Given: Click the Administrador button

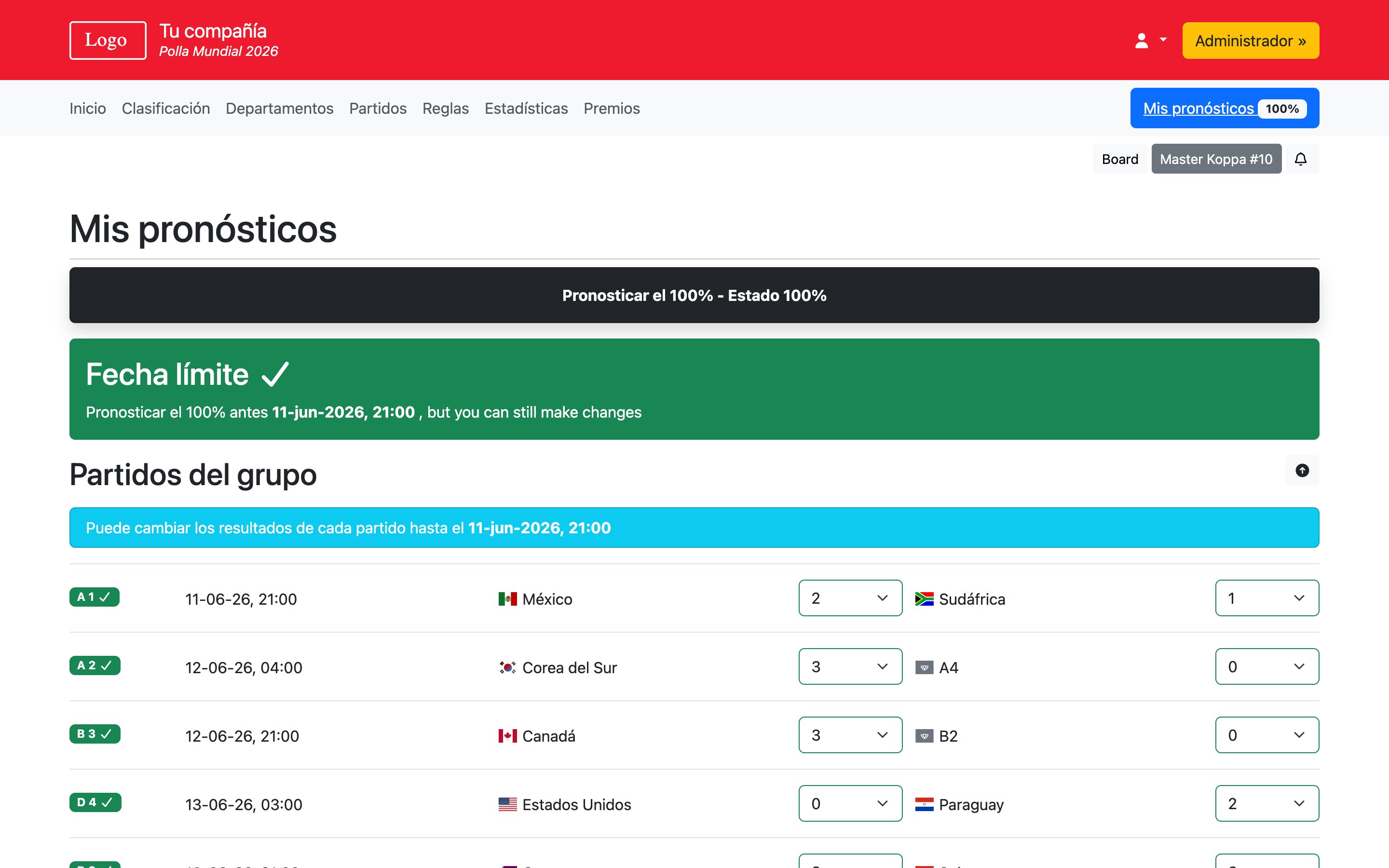Looking at the screenshot, I should 1251,40.
